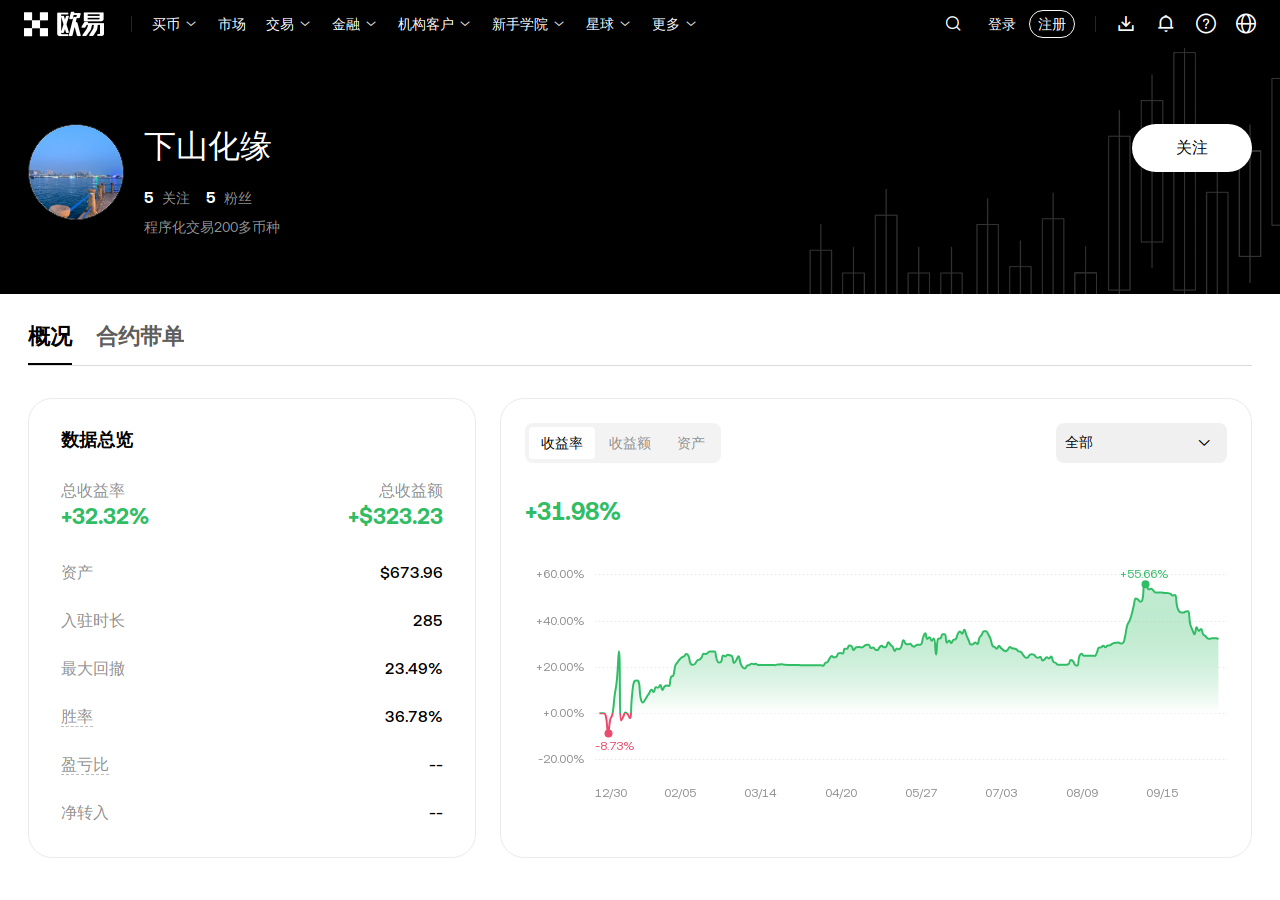Click the -8.73% low point marker
Screen dimensions: 1280x900
(608, 733)
